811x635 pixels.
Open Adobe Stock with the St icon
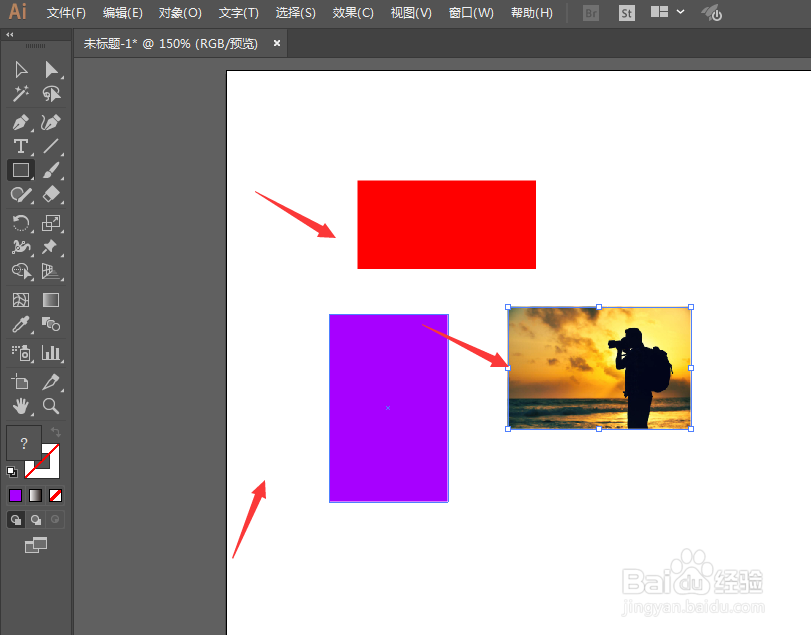(626, 13)
